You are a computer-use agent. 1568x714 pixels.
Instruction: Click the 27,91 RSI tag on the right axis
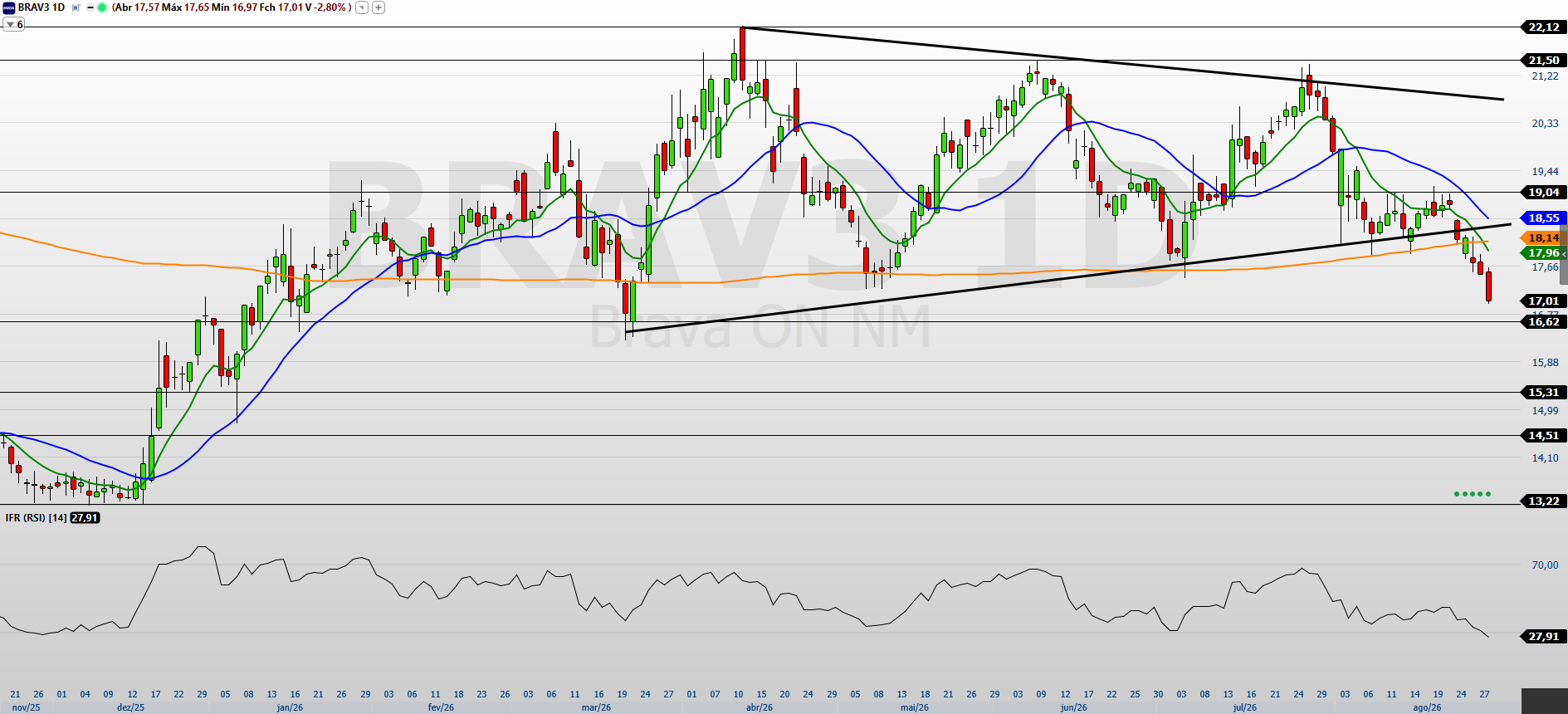pyautogui.click(x=1543, y=637)
